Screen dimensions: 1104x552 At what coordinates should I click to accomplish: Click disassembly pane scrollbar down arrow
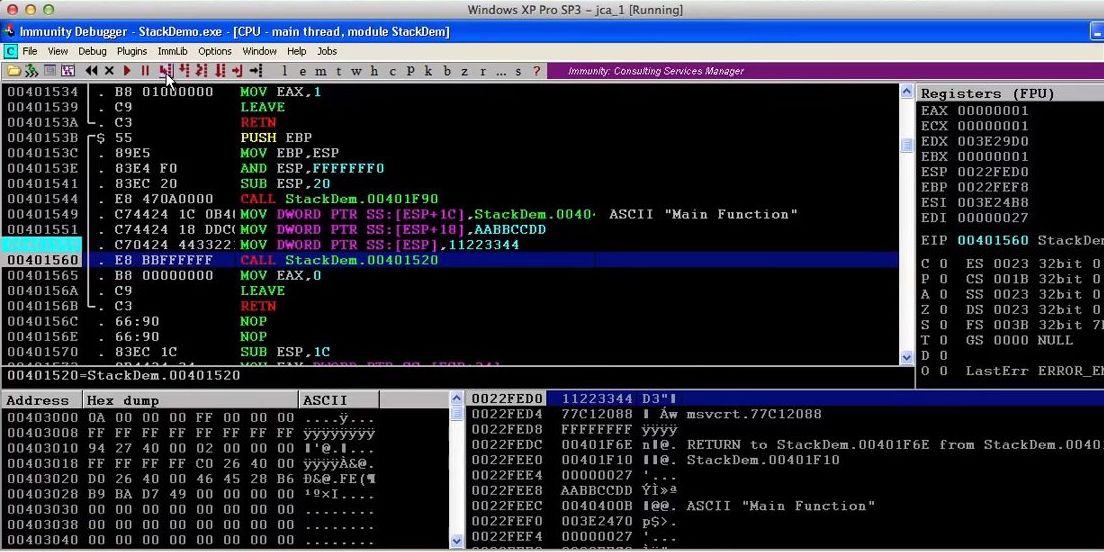(x=907, y=358)
